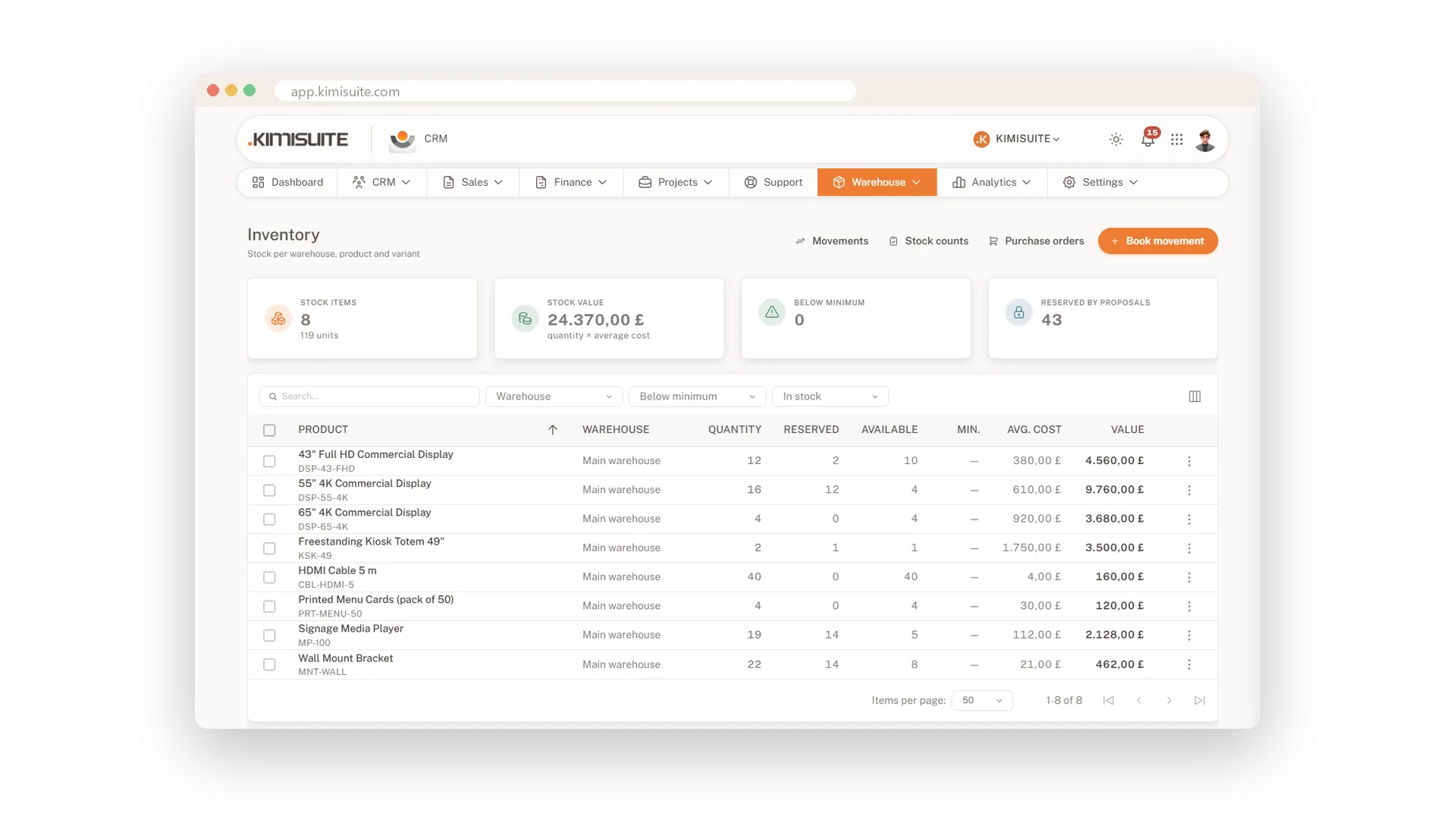Click value 9.760,00 £
This screenshot has width=1456, height=819.
1114,490
